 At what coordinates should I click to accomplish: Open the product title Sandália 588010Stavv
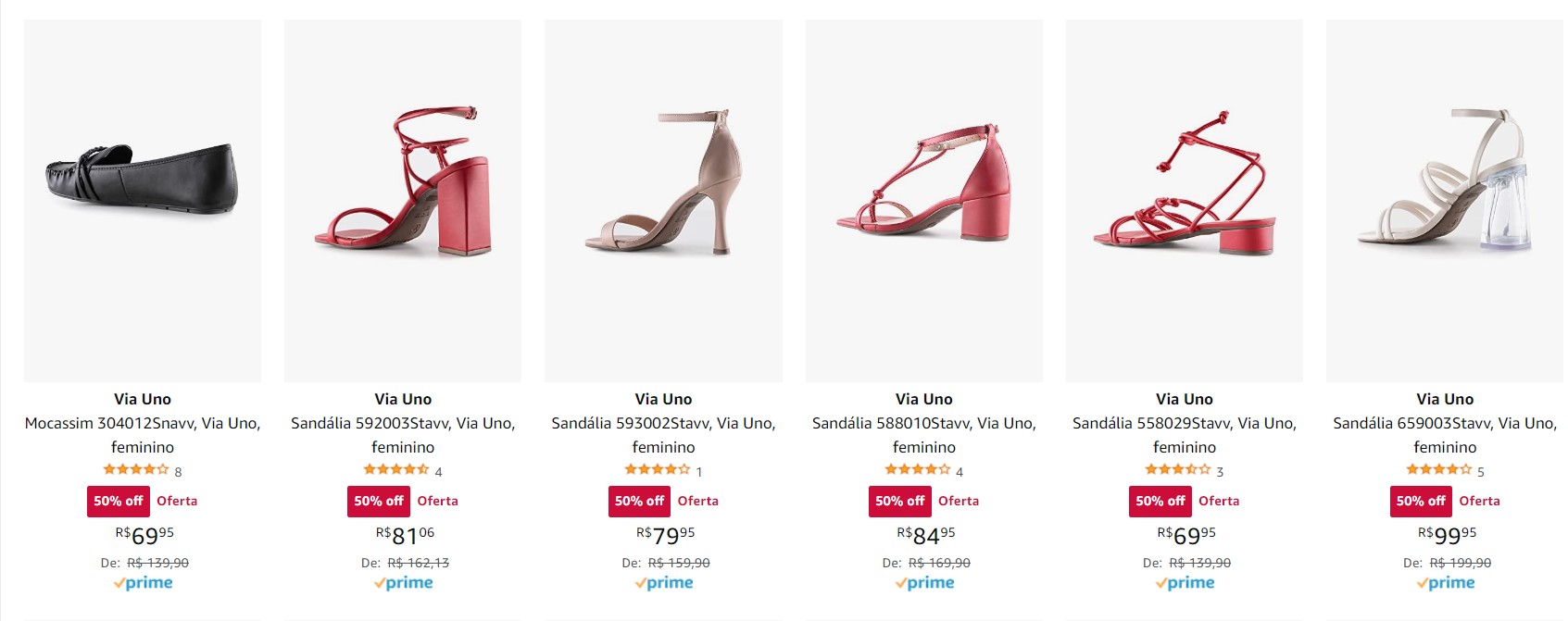click(924, 436)
